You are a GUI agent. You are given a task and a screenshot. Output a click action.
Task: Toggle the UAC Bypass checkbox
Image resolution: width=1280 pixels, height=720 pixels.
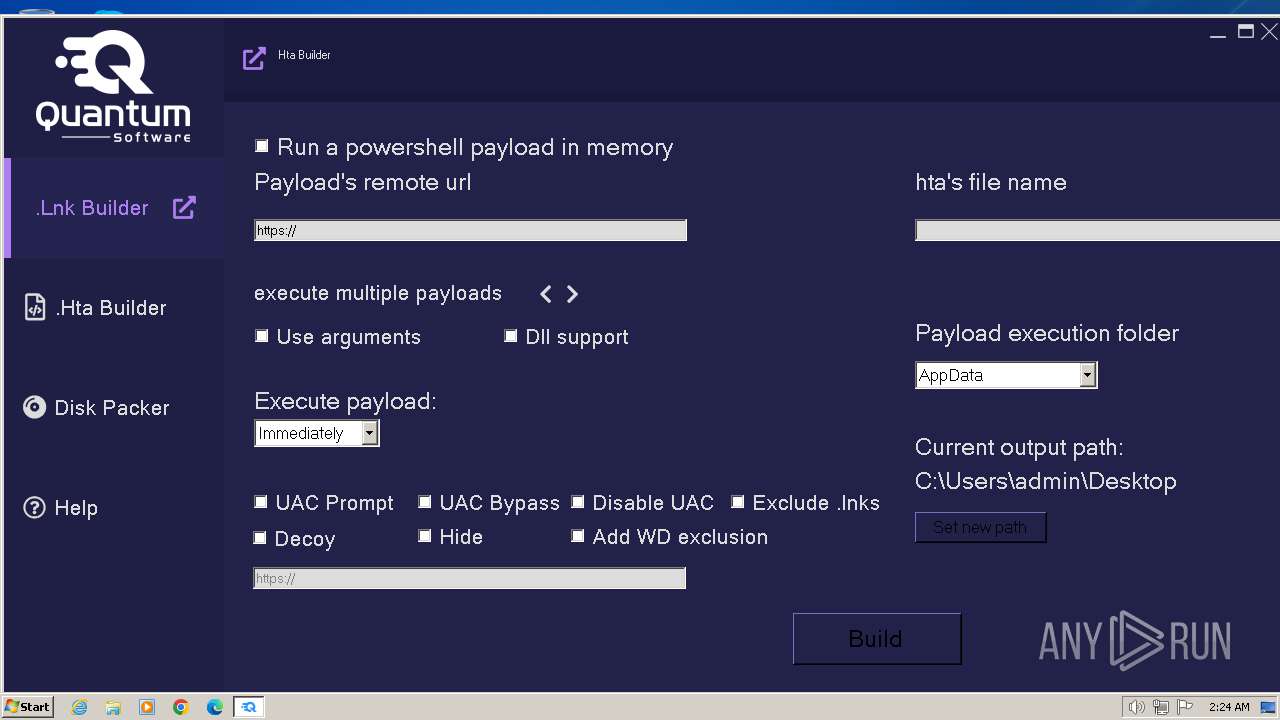(425, 502)
